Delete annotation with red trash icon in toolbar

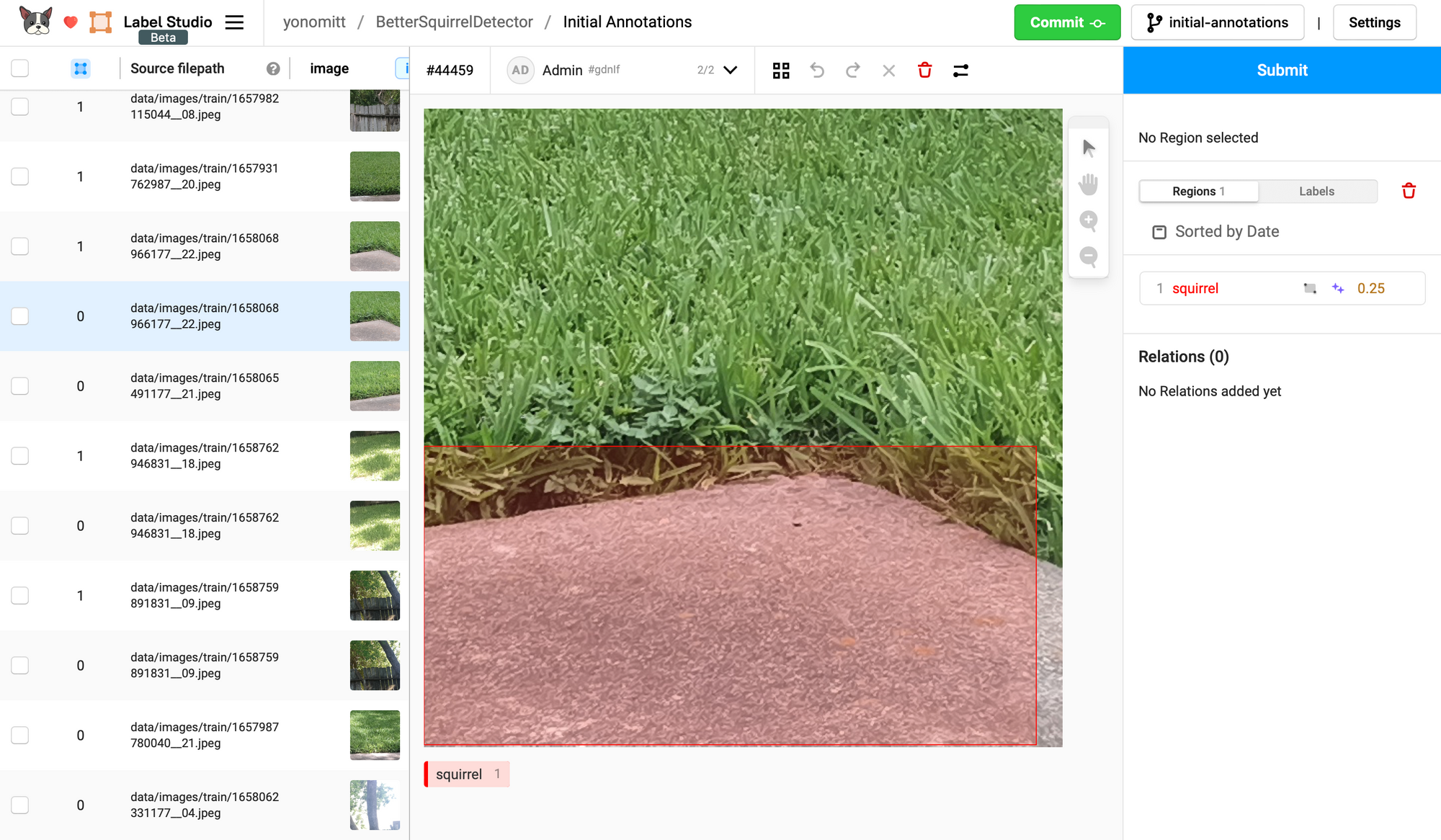point(925,70)
